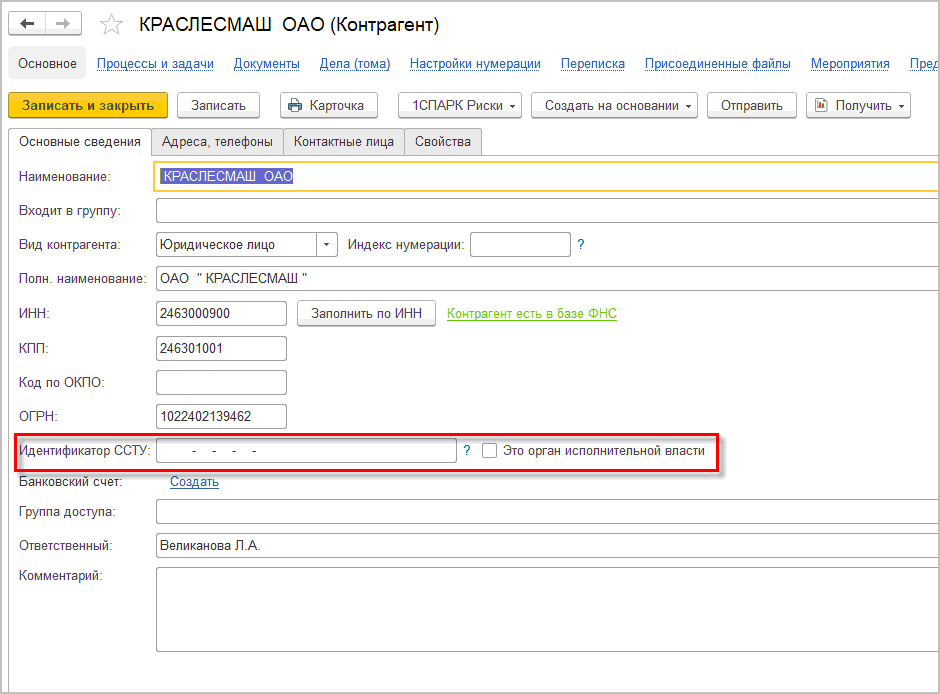Viewport: 940px width, 694px height.
Task: Enable Это орган исполнительной власти
Action: pos(489,450)
